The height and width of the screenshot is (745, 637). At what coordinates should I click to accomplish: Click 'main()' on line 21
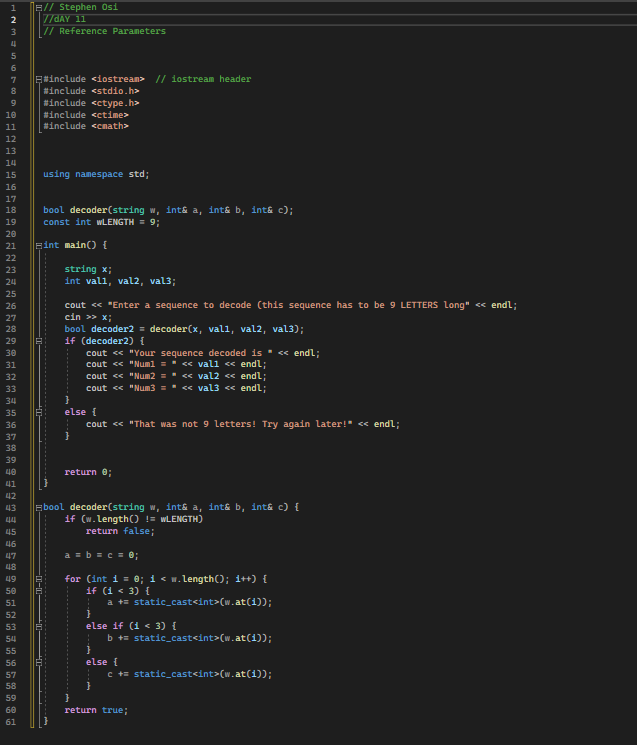click(80, 245)
